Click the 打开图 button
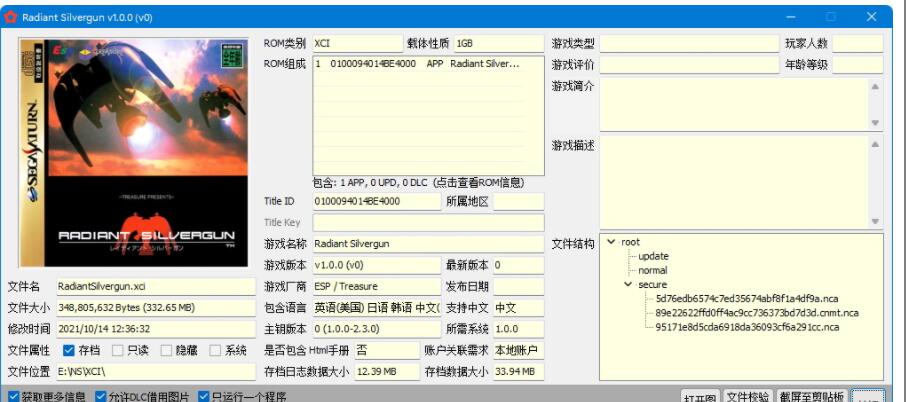Image resolution: width=906 pixels, height=402 pixels. (x=700, y=397)
